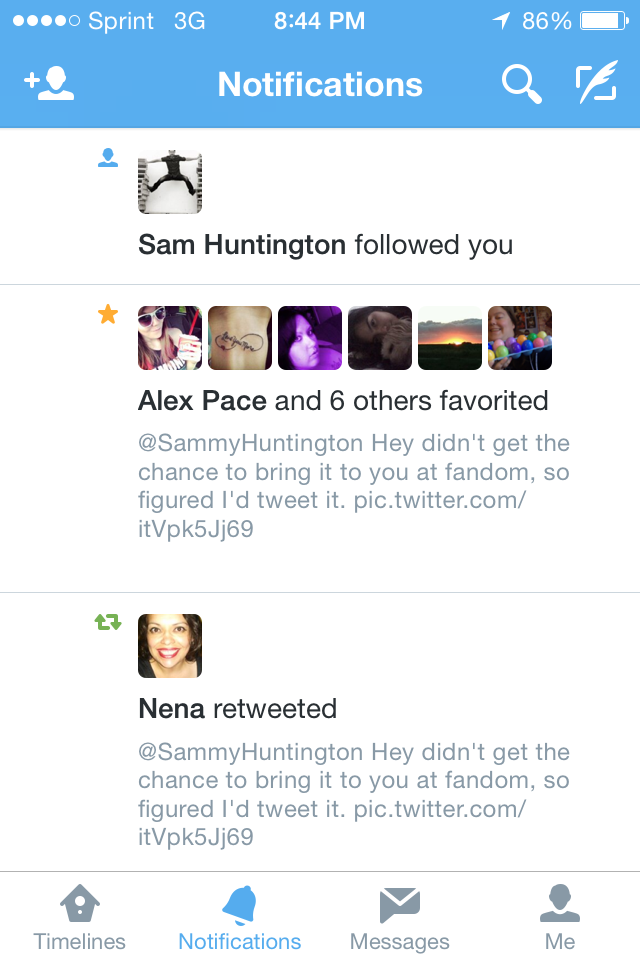Open the search magnifier icon
Image resolution: width=640 pixels, height=960 pixels.
tap(521, 84)
